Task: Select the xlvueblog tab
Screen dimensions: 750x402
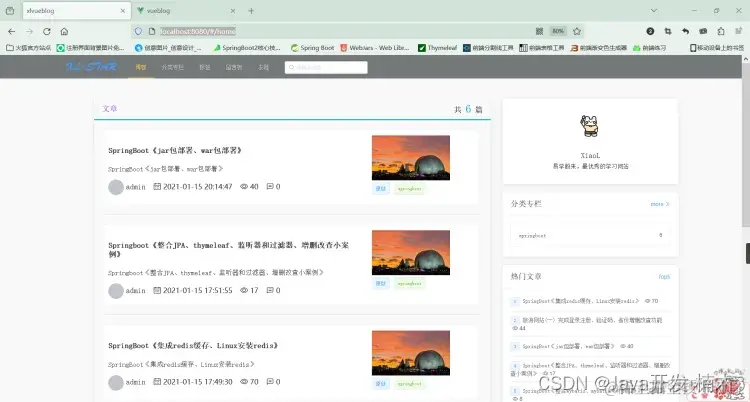Action: coord(77,11)
